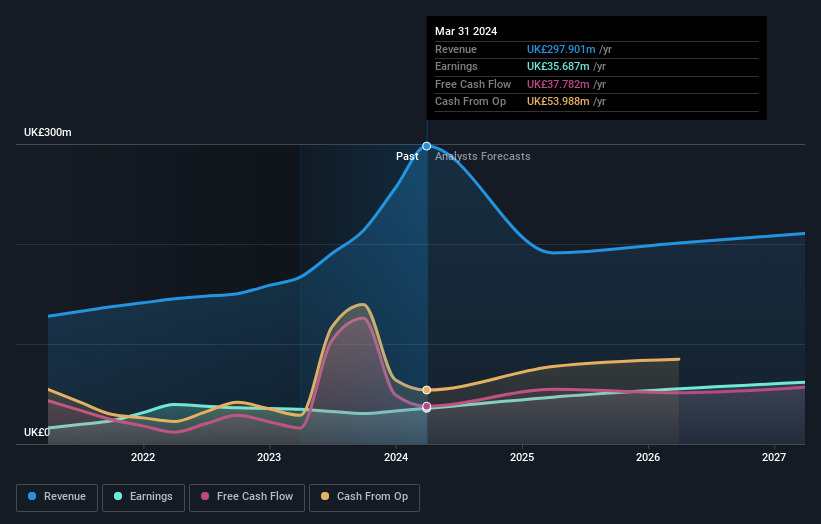The height and width of the screenshot is (524, 821).
Task: Click the pink Free Cash Flow legend dot
Action: coord(205,496)
